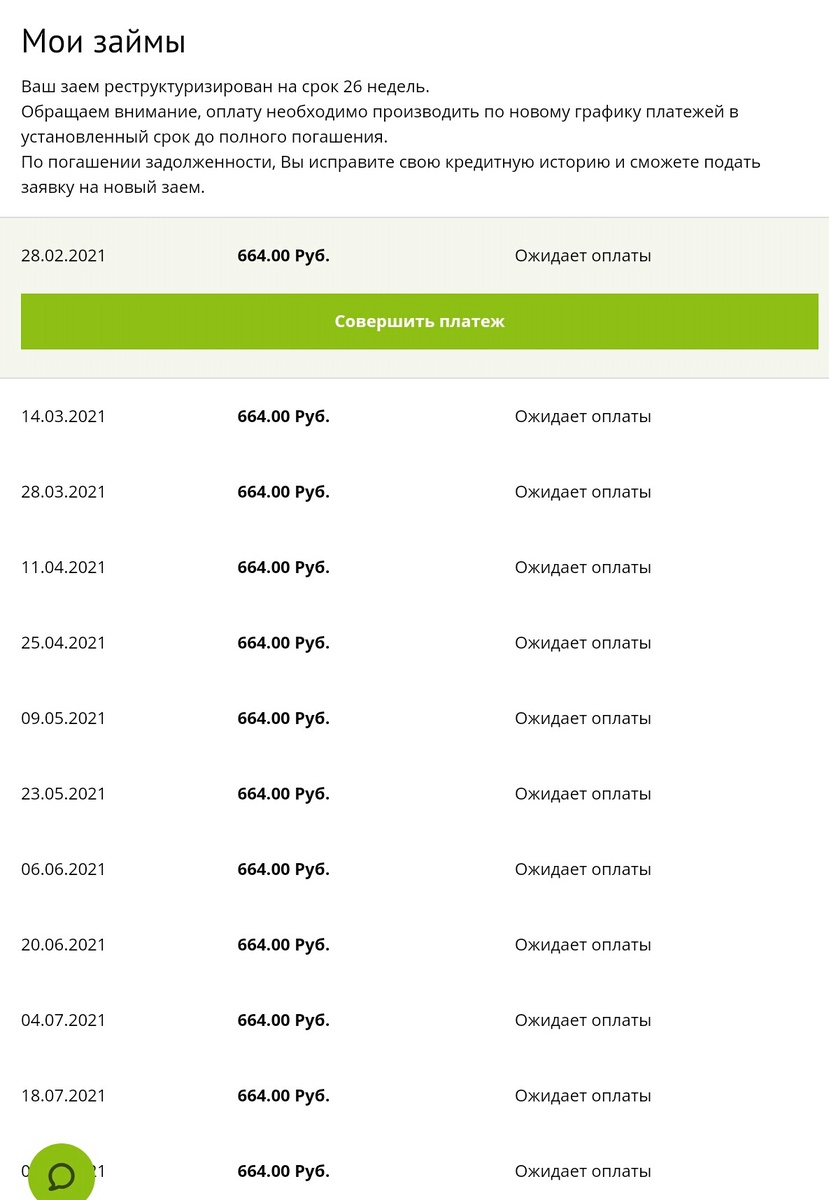Select the 28.02.2021 payment row
829x1200 pixels.
click(414, 256)
